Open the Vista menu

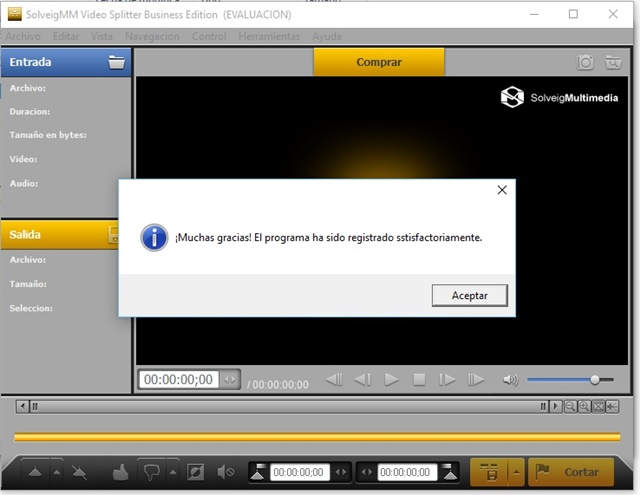102,36
